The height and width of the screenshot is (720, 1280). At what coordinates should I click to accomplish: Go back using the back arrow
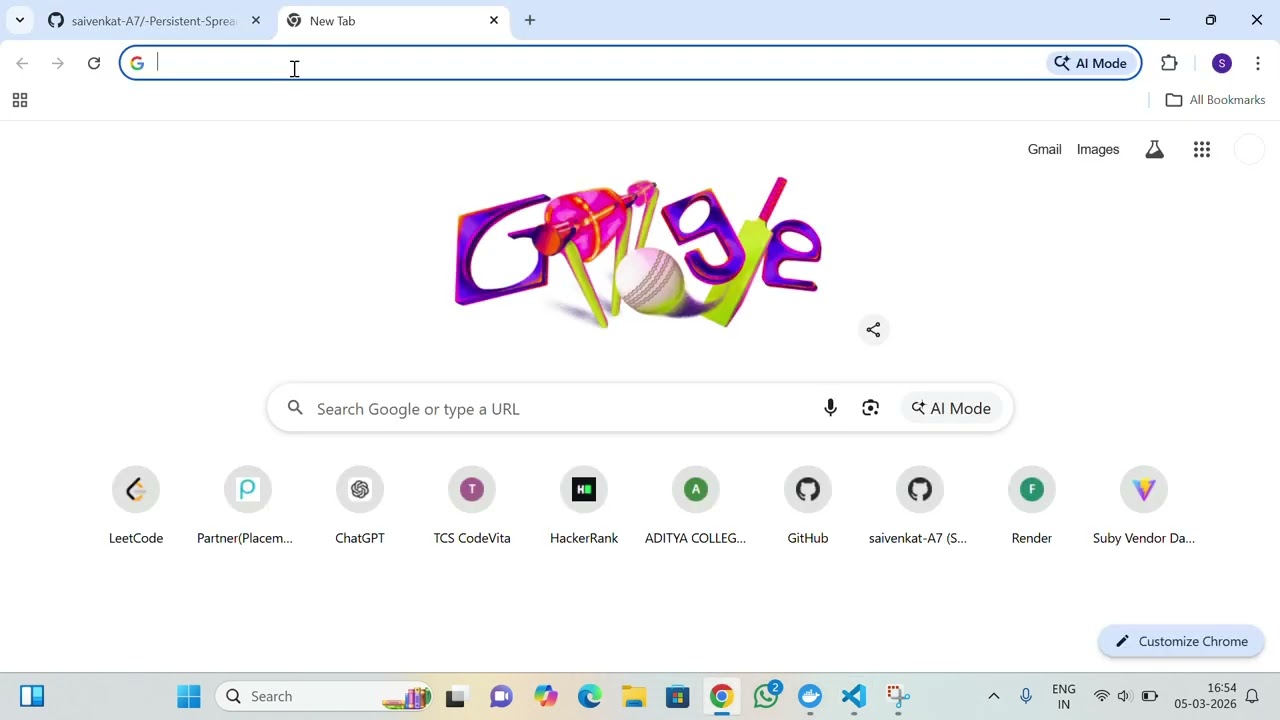[22, 63]
